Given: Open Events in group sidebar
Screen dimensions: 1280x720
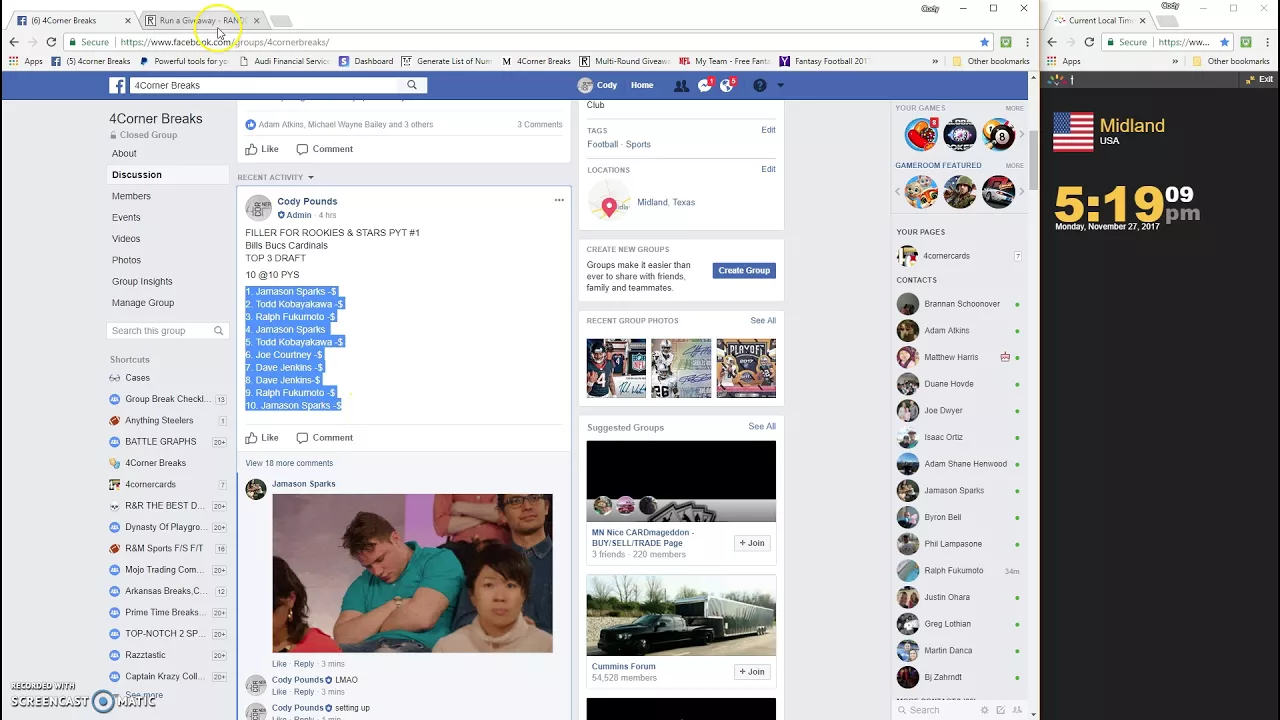Looking at the screenshot, I should (x=126, y=217).
